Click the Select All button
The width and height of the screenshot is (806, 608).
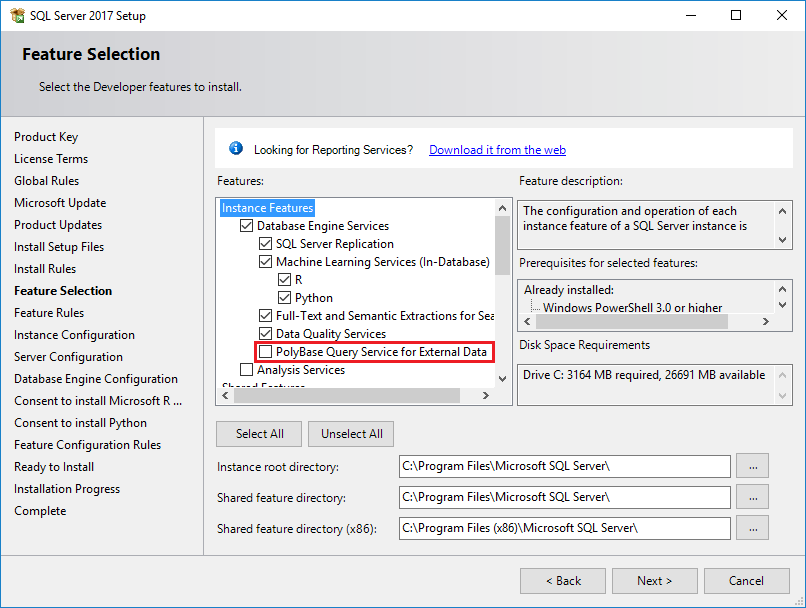point(258,433)
